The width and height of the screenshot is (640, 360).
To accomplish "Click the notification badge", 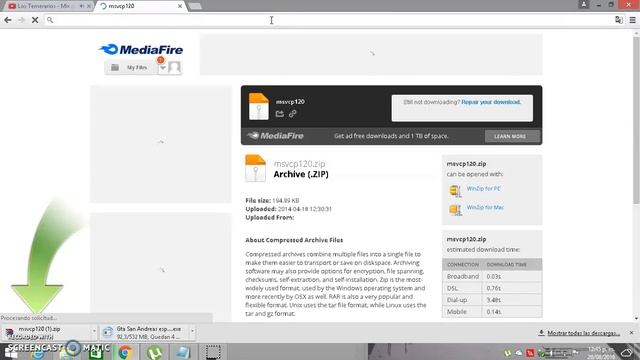I will point(161,60).
